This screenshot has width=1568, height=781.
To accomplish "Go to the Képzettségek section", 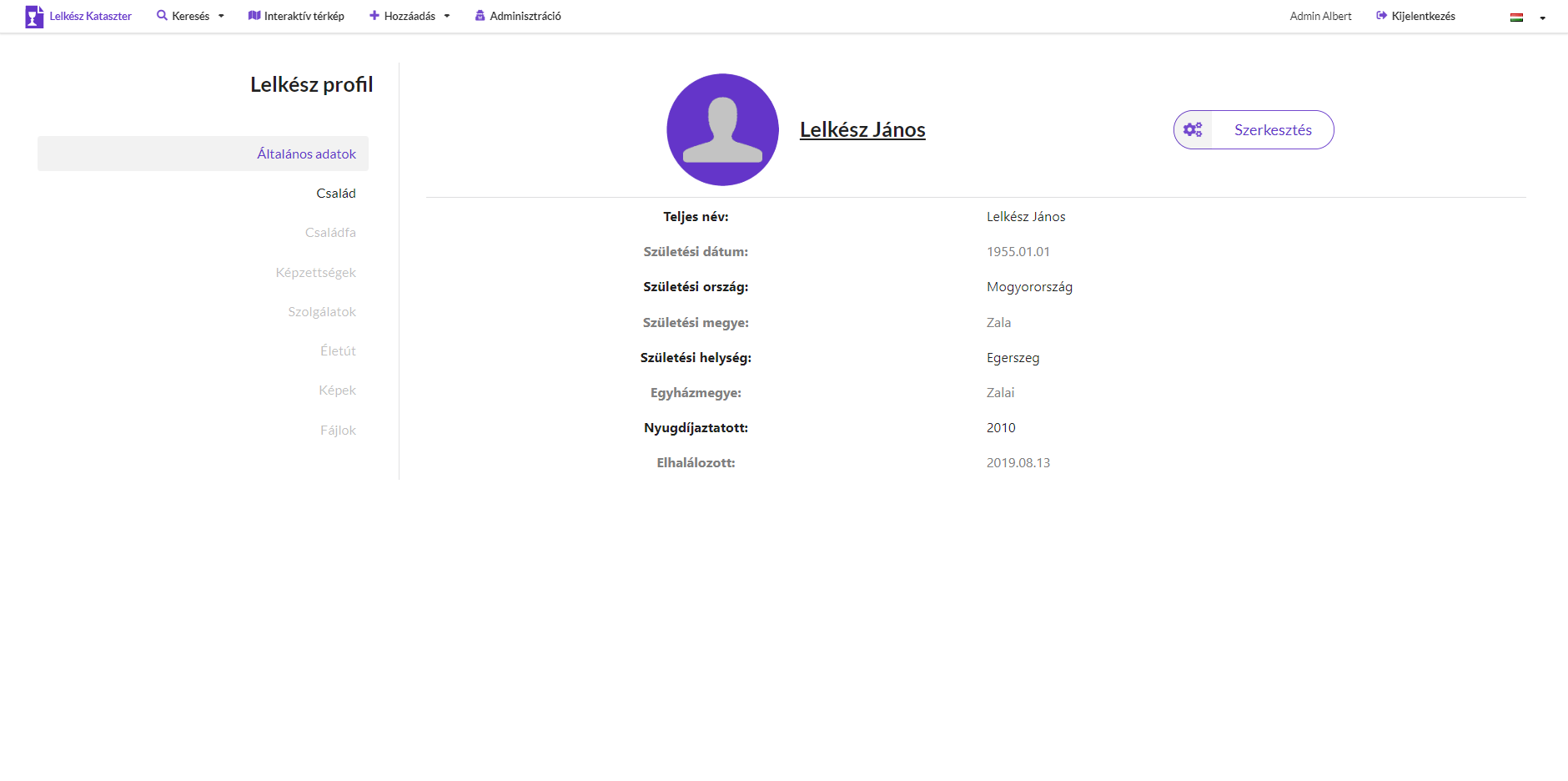I will click(x=315, y=273).
